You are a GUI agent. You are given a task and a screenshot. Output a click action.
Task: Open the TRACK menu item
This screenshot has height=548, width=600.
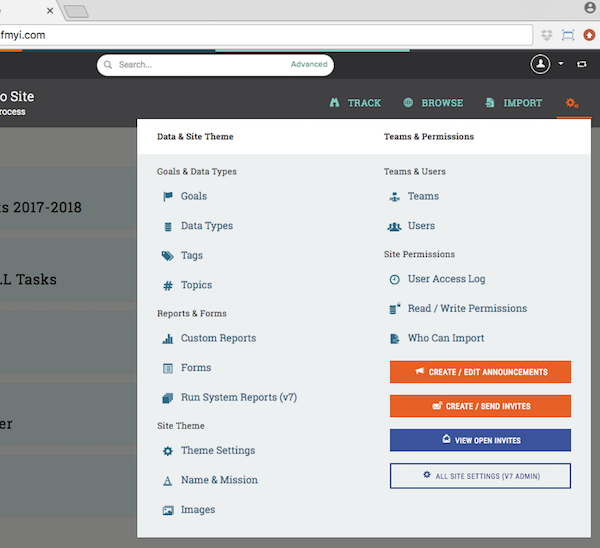tap(355, 103)
